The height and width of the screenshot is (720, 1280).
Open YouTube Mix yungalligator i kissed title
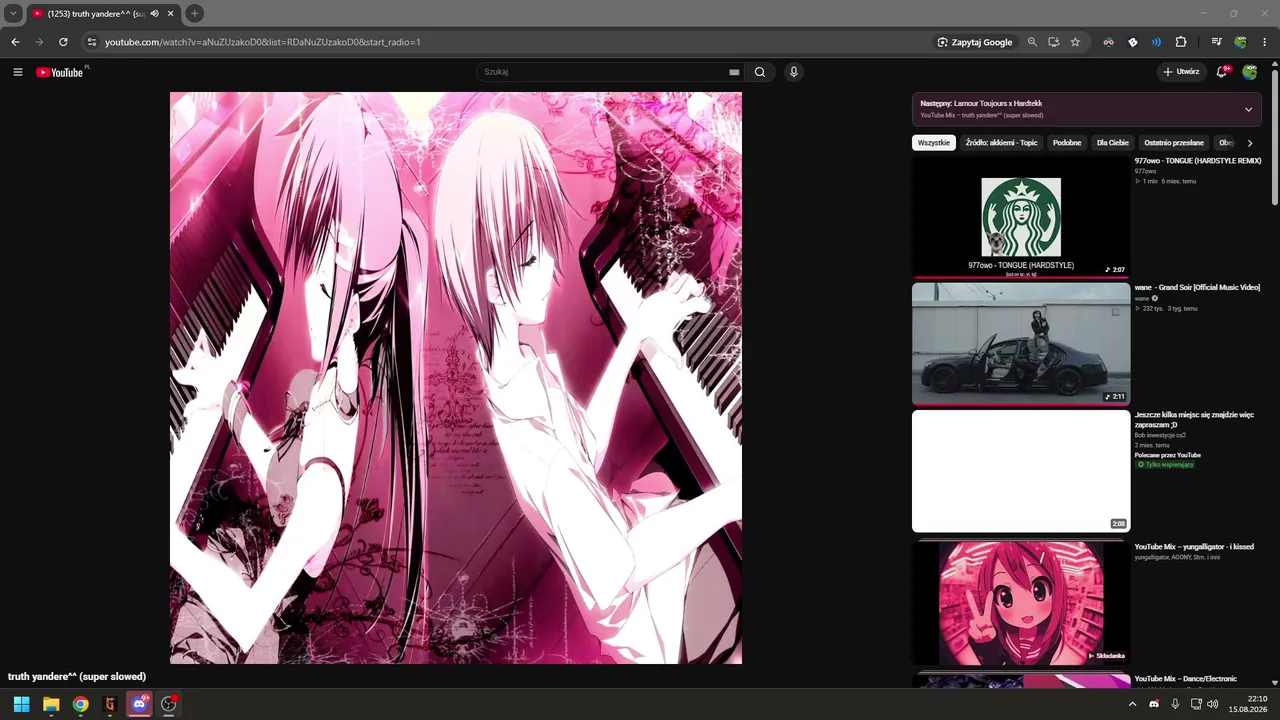pos(1194,547)
